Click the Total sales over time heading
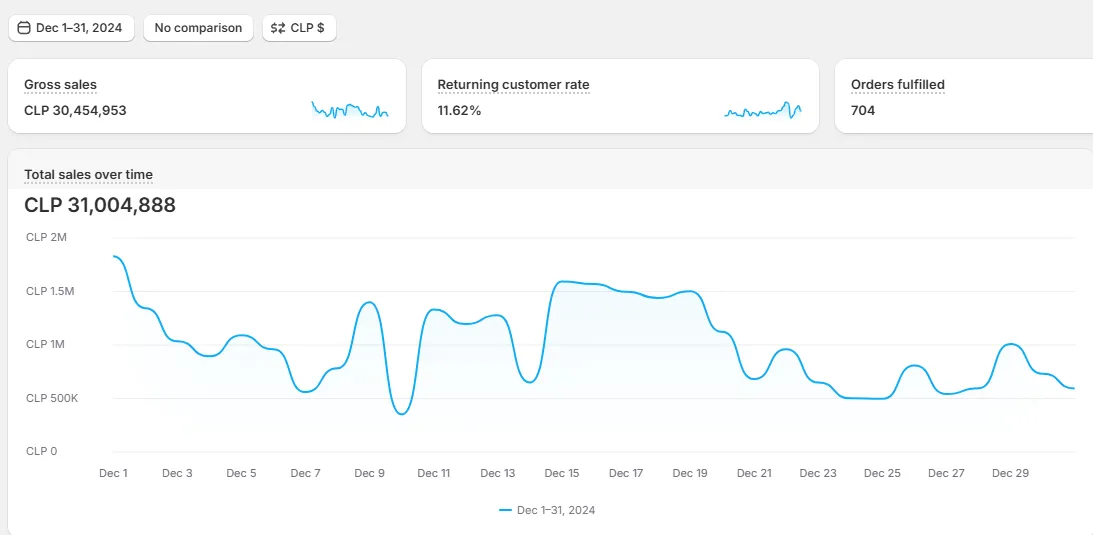The width and height of the screenshot is (1093, 535). [x=88, y=175]
